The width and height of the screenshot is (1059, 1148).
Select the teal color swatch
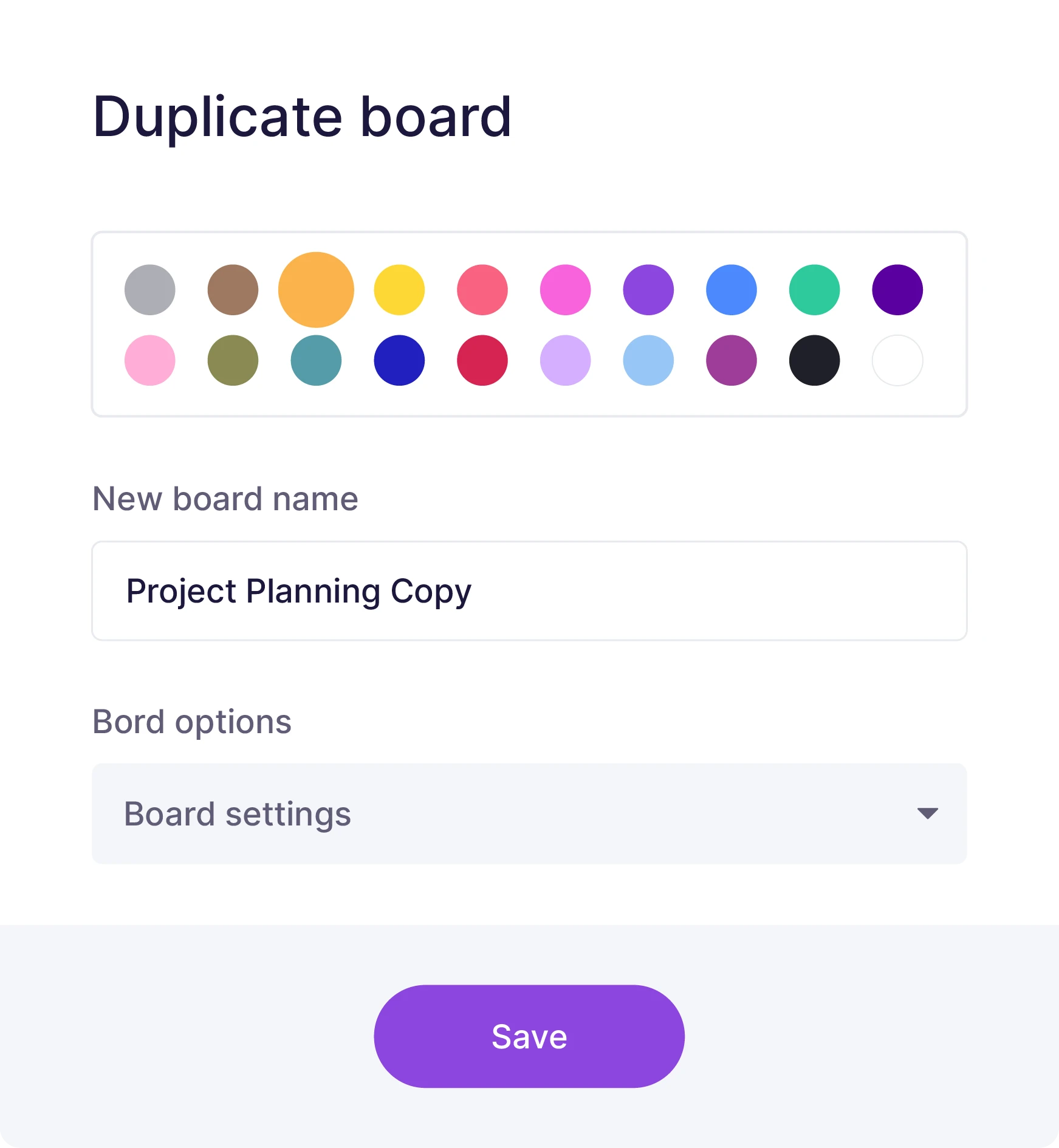click(315, 360)
